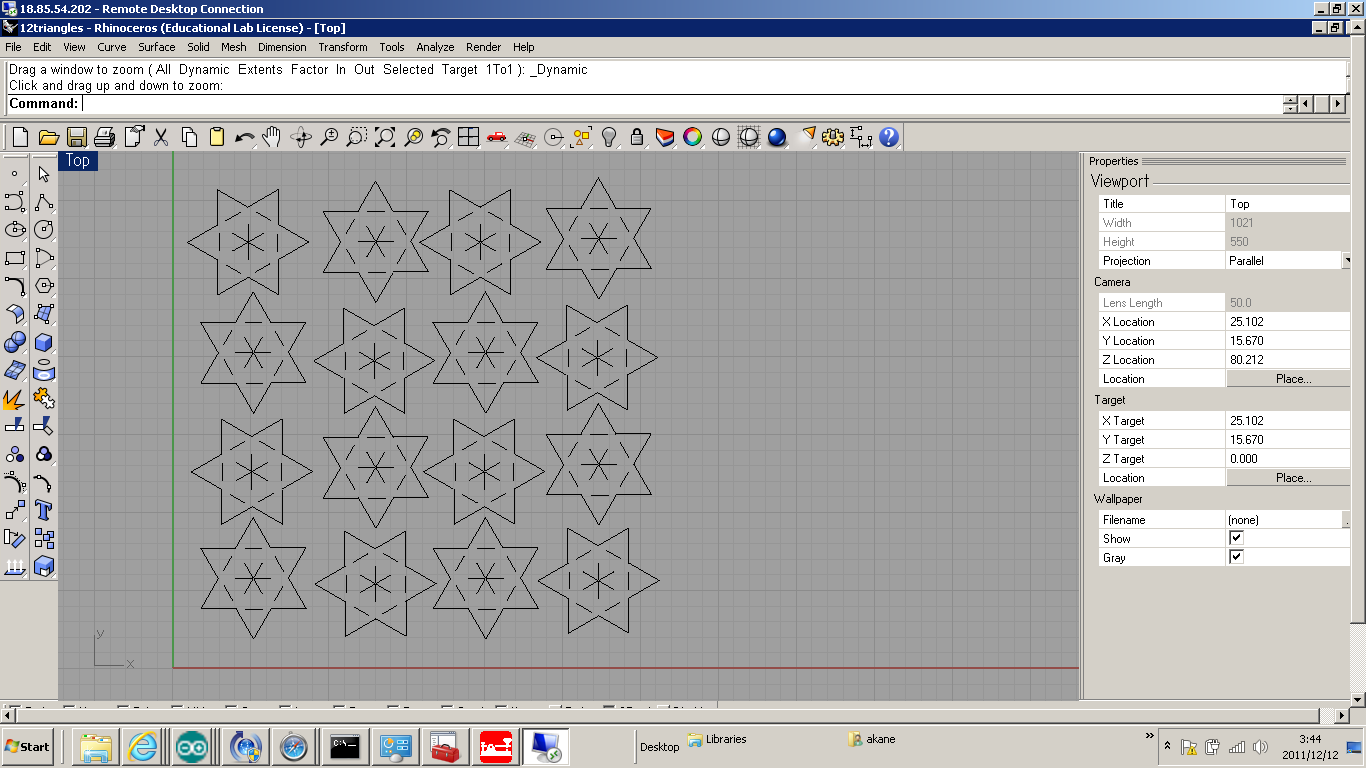Click the target Location Place button
The image size is (1366, 768).
[x=1292, y=478]
